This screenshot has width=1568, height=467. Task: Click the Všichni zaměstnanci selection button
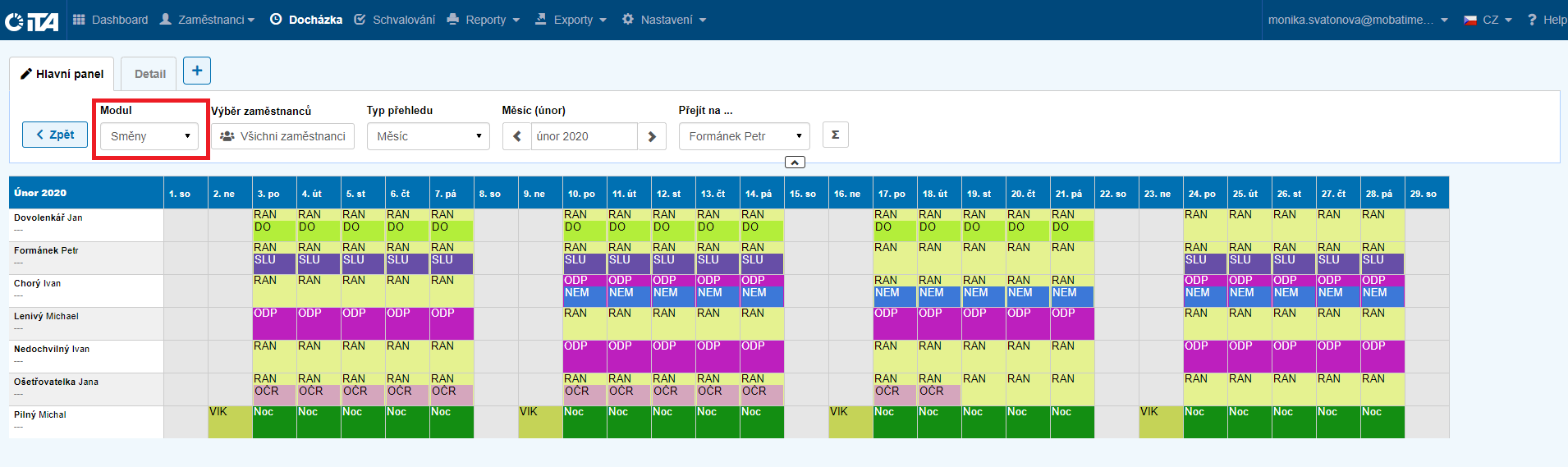(x=283, y=136)
